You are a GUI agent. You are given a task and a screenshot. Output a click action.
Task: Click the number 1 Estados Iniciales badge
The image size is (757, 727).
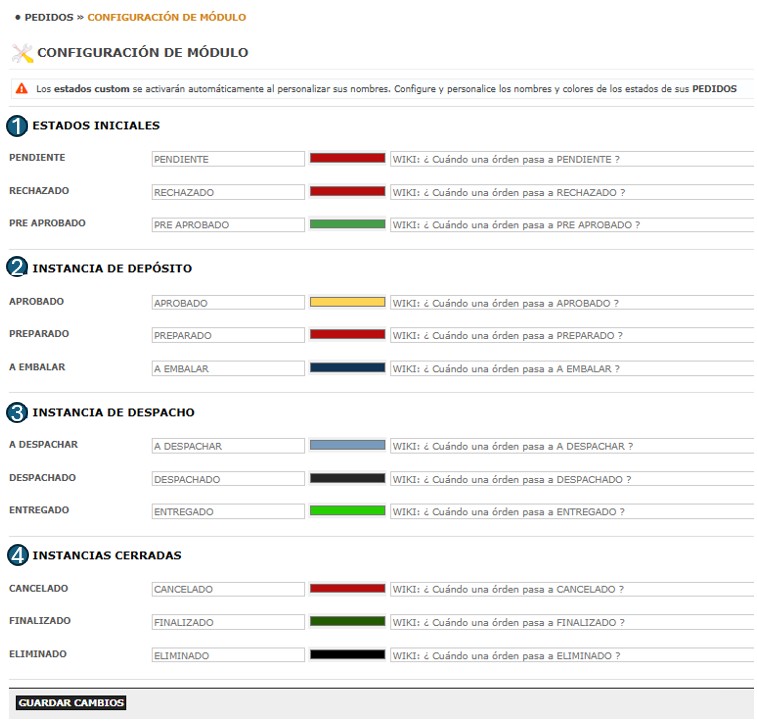(x=18, y=126)
